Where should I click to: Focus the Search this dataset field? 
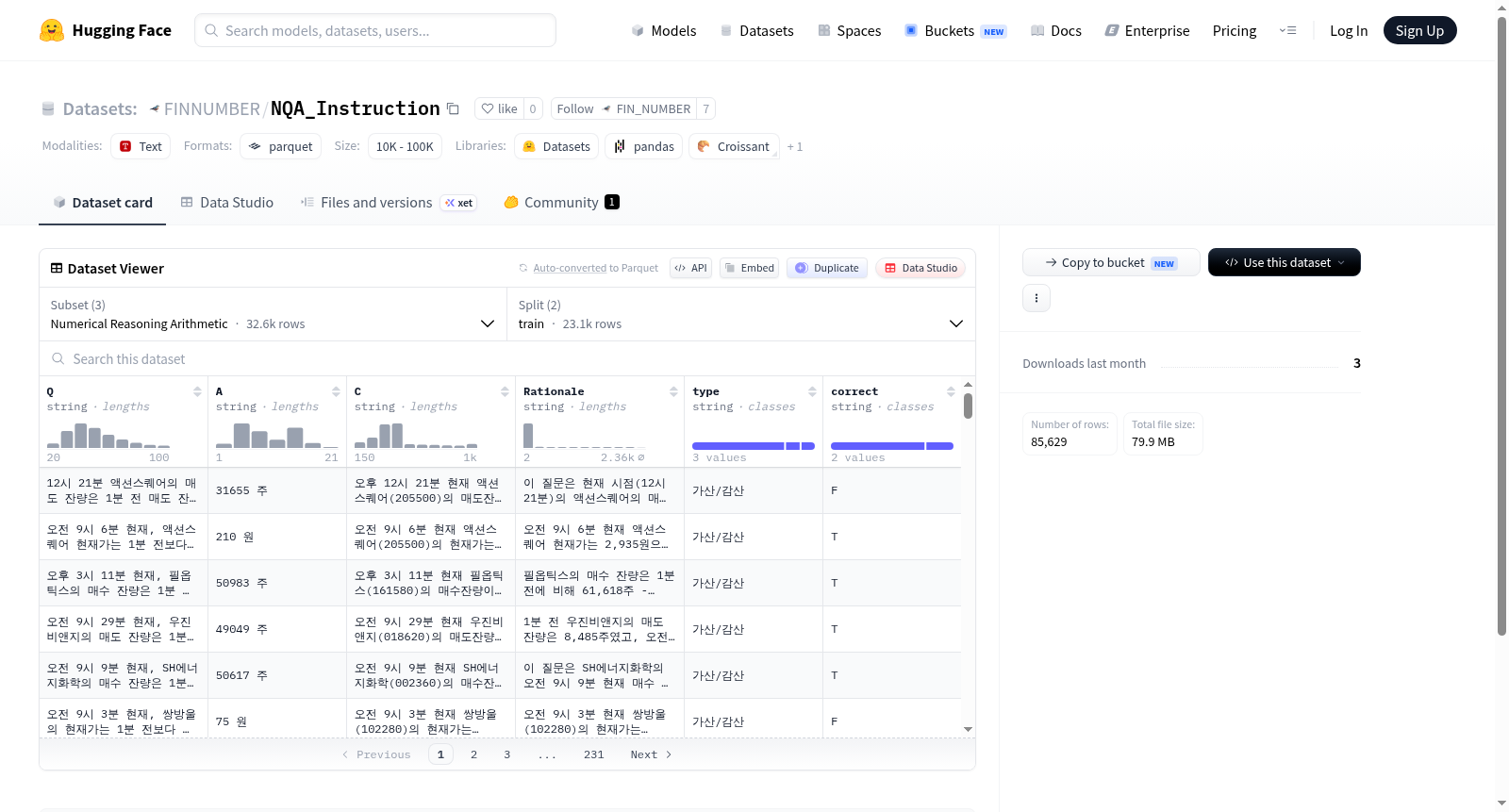tap(507, 358)
